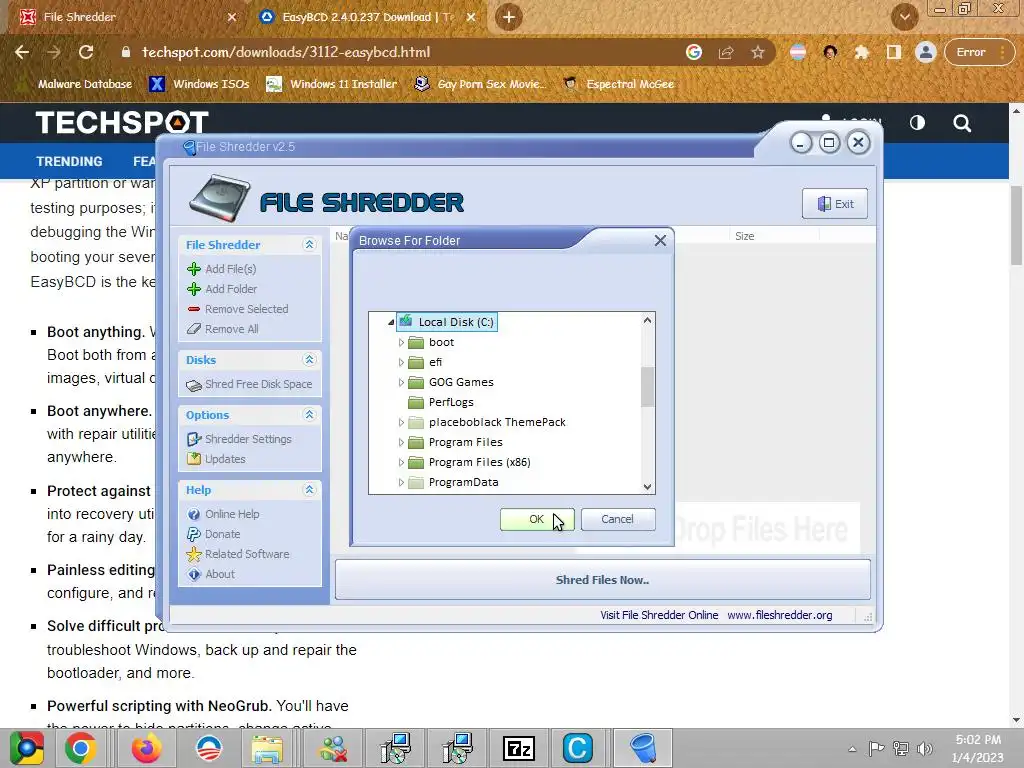Image resolution: width=1024 pixels, height=768 pixels.
Task: Expand the efi folder node
Action: (401, 362)
